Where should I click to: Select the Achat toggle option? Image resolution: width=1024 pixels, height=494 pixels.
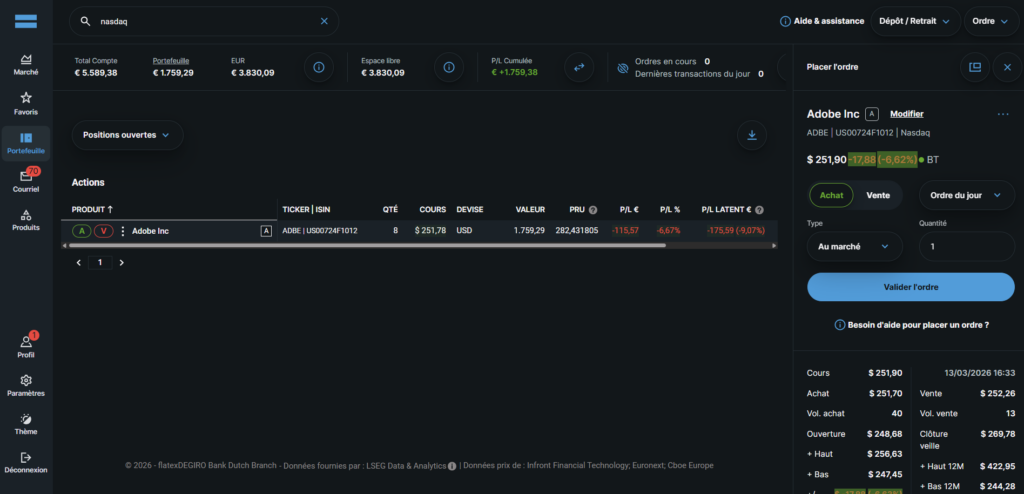(x=832, y=195)
